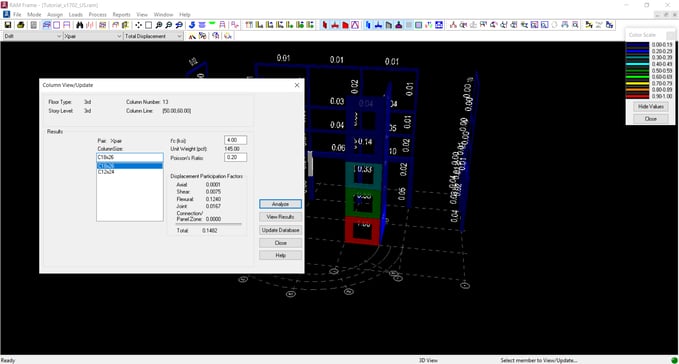This screenshot has width=679, height=364.
Task: Click the red filled polygon icon
Action: click(x=345, y=25)
